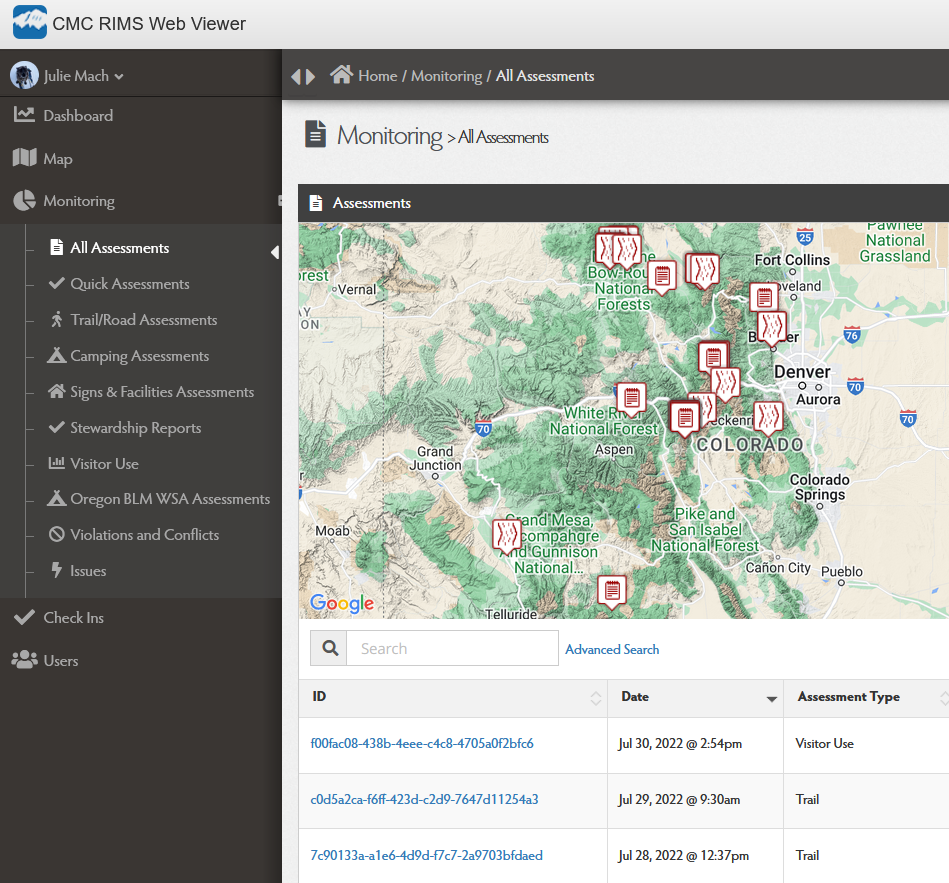
Task: Open Trail/Road Assessments hiker icon
Action: [56, 319]
